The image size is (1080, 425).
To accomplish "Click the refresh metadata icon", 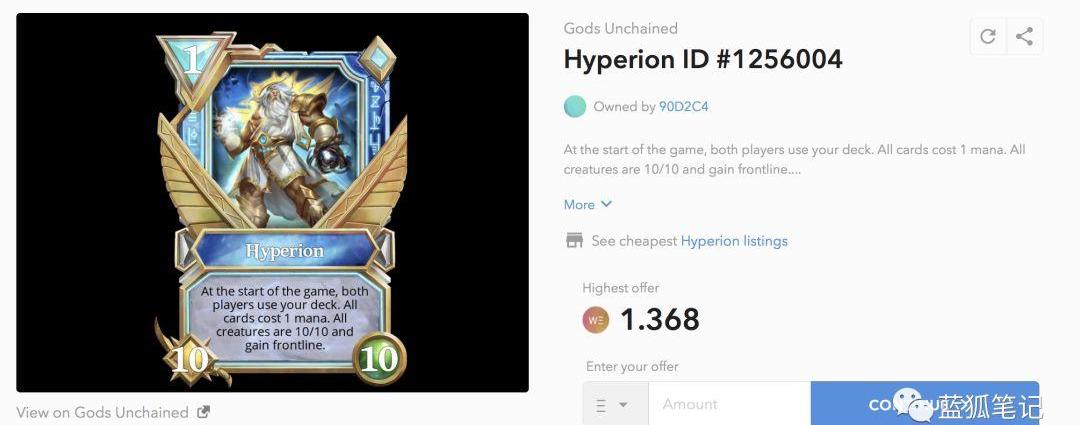I will (x=988, y=37).
